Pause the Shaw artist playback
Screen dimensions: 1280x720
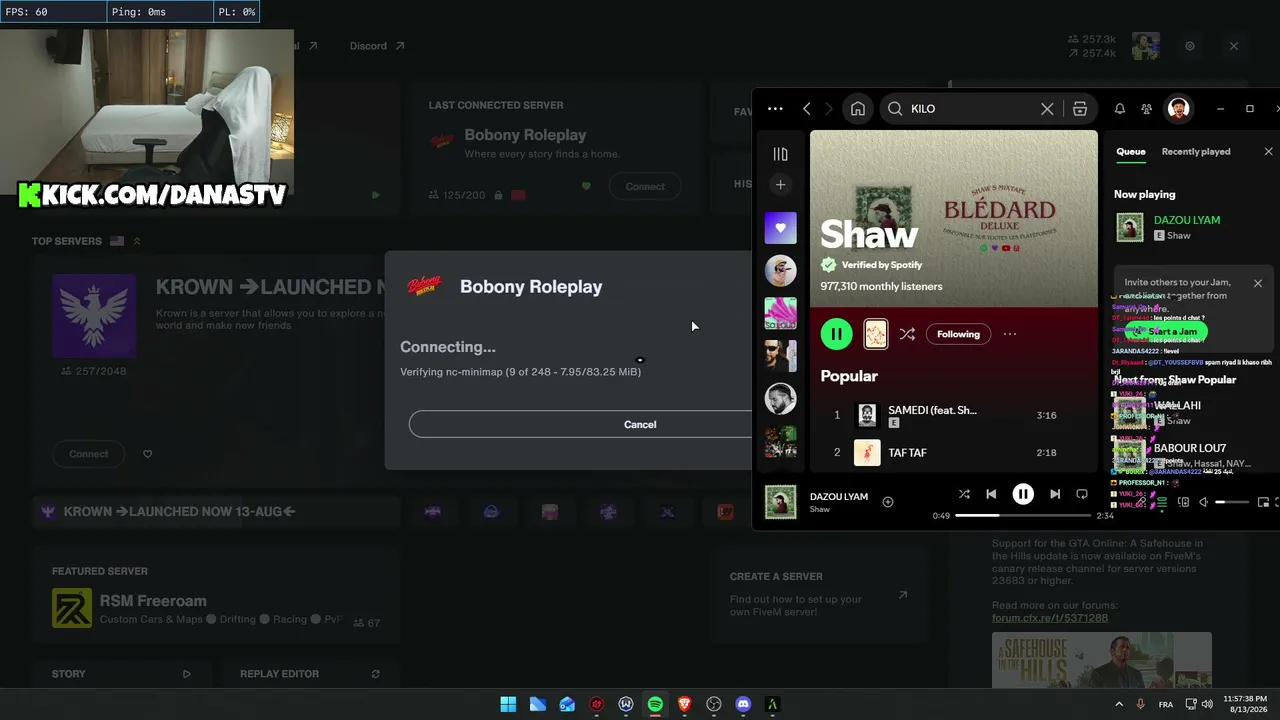coord(837,334)
